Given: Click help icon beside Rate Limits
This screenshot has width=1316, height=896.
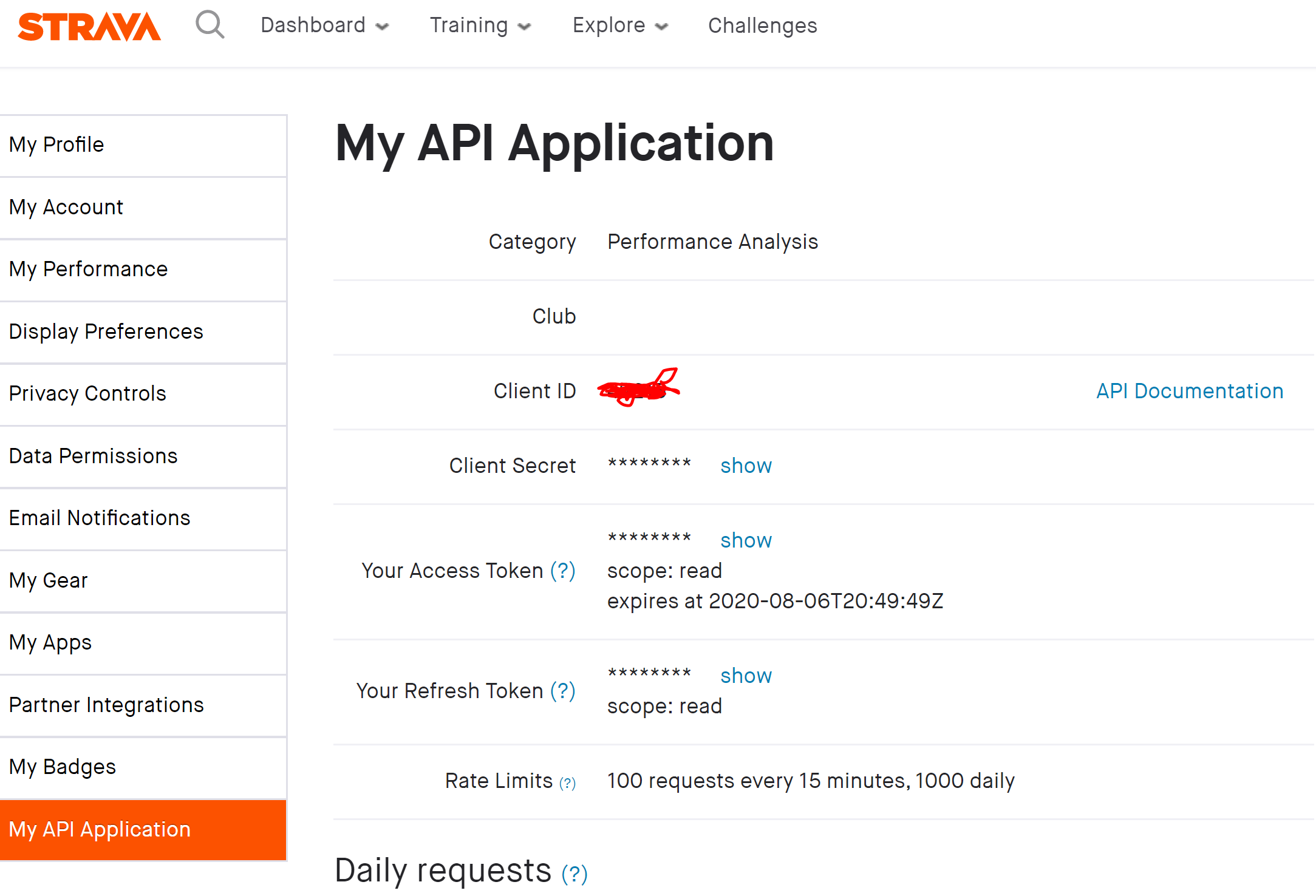Looking at the screenshot, I should 567,783.
